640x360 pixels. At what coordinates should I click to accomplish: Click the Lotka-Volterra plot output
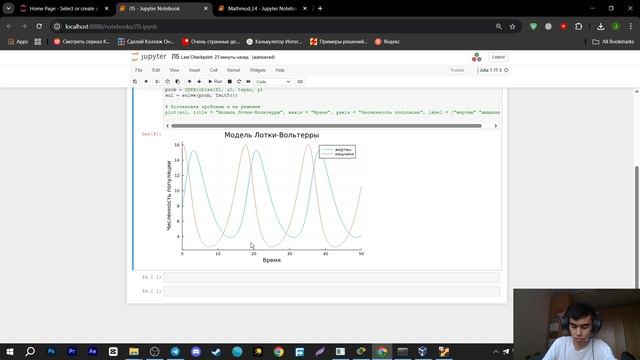[264, 198]
